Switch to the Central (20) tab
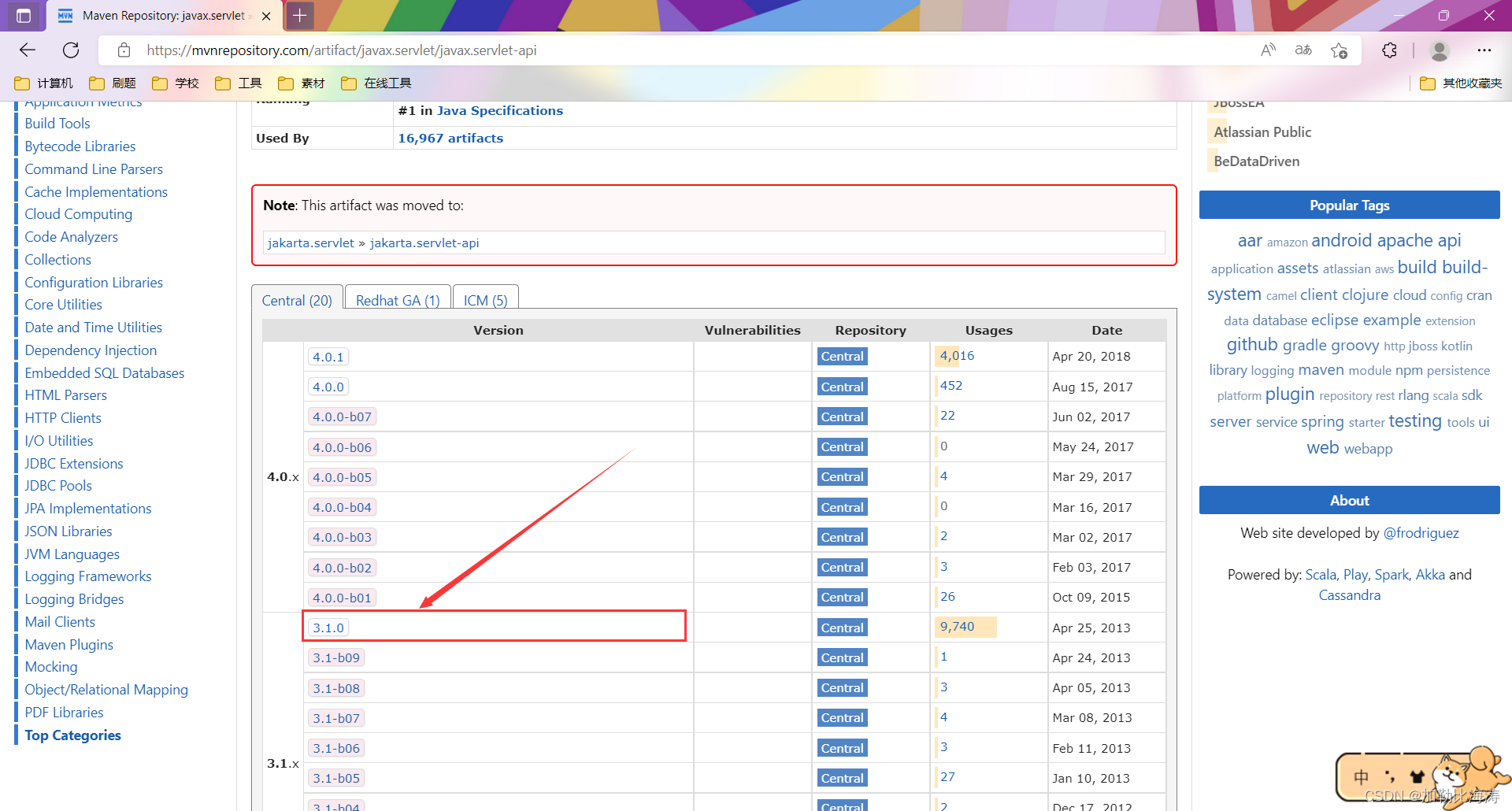1512x811 pixels. pyautogui.click(x=297, y=300)
